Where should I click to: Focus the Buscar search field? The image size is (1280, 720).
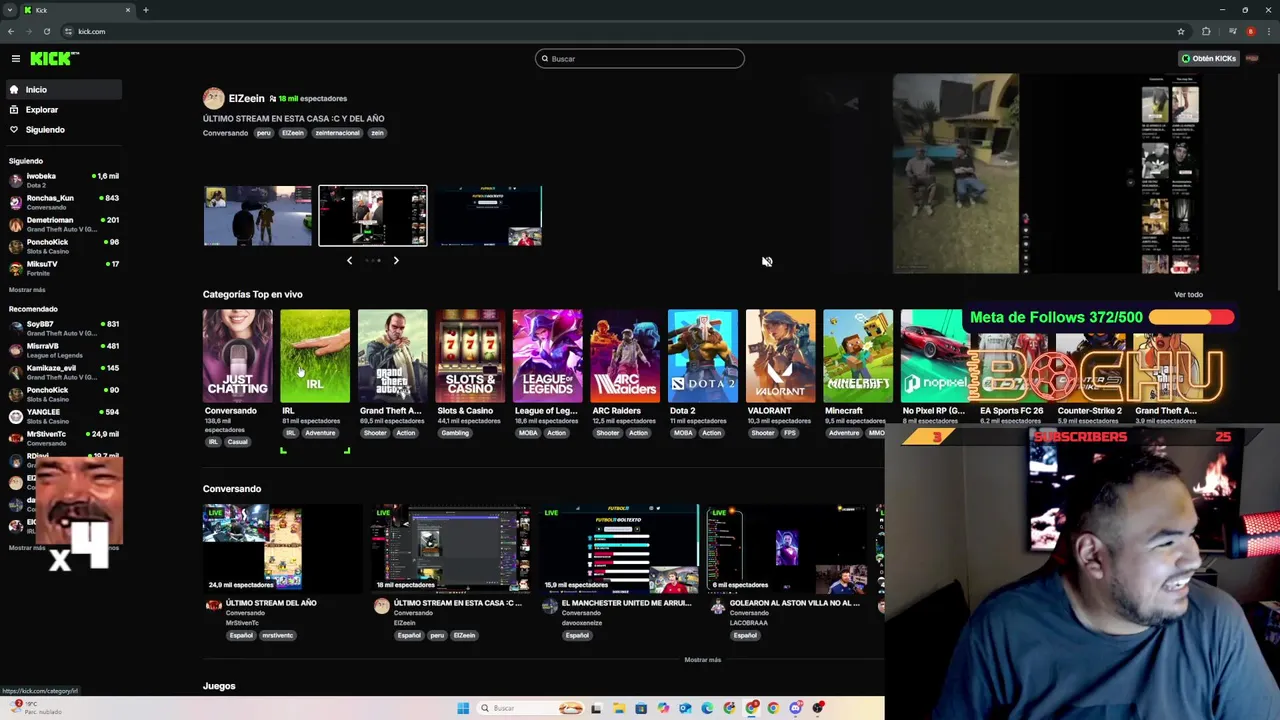point(640,59)
